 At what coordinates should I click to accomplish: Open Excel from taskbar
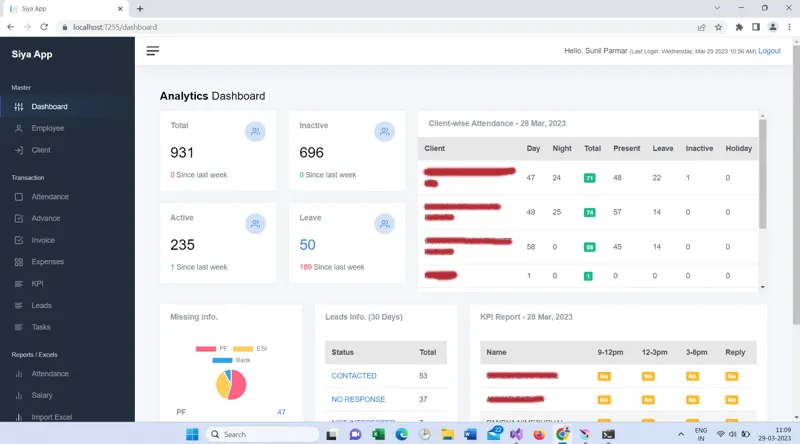pos(378,434)
